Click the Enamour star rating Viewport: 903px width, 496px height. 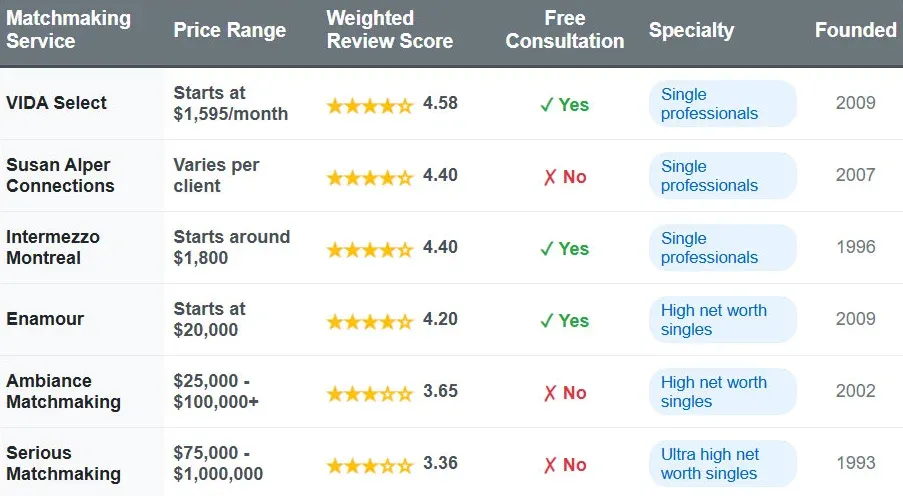(x=369, y=321)
